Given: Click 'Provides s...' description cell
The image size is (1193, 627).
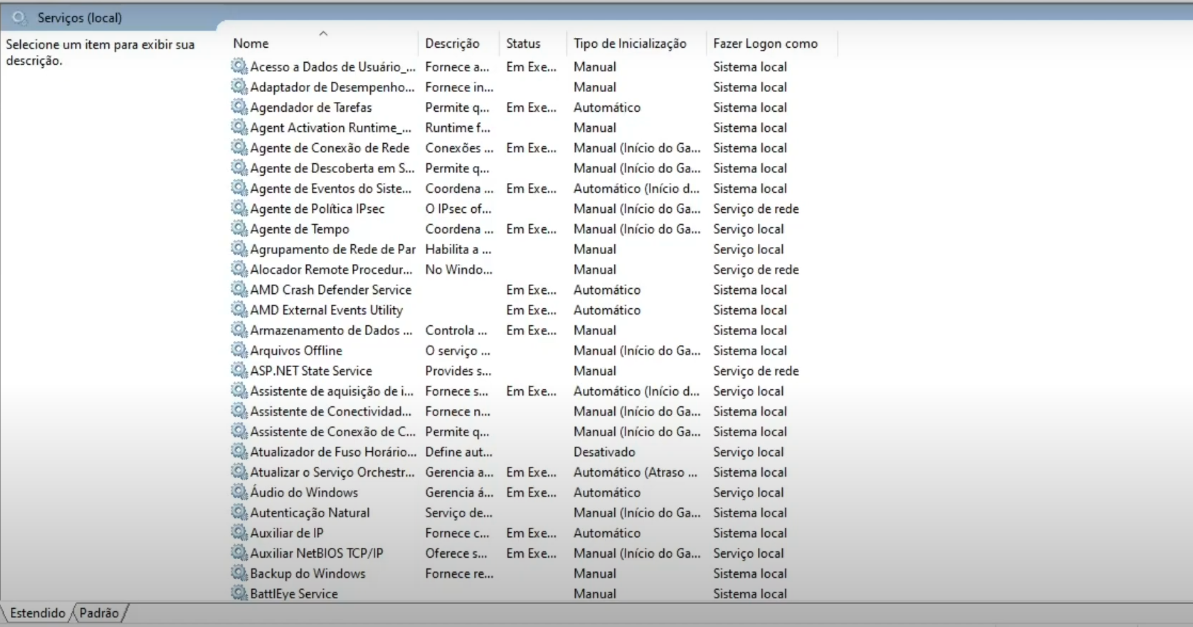Looking at the screenshot, I should [458, 371].
